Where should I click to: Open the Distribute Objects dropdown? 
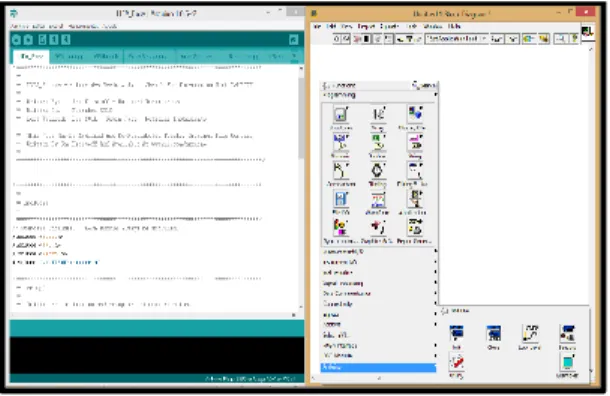point(513,39)
